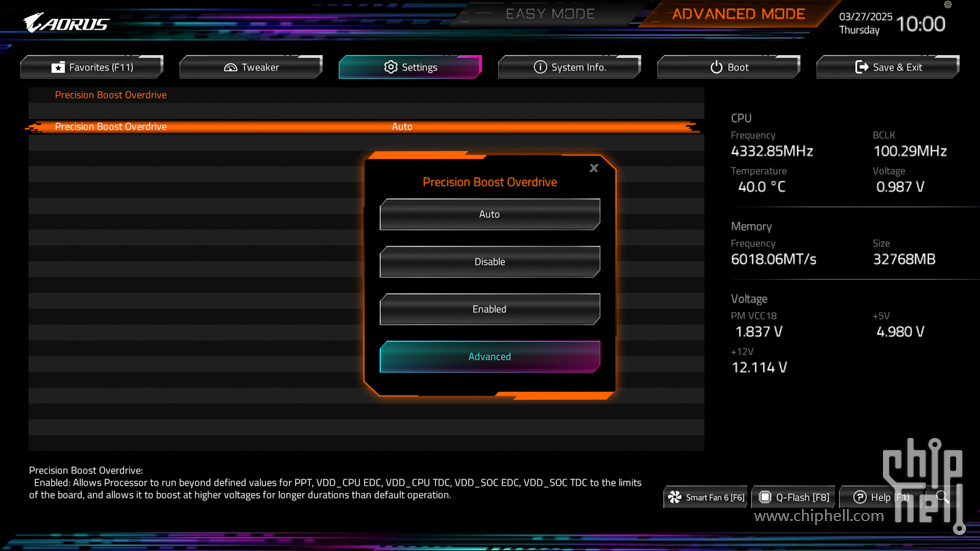
Task: Select the Precision Boost Overdrive setting row
Action: [366, 127]
